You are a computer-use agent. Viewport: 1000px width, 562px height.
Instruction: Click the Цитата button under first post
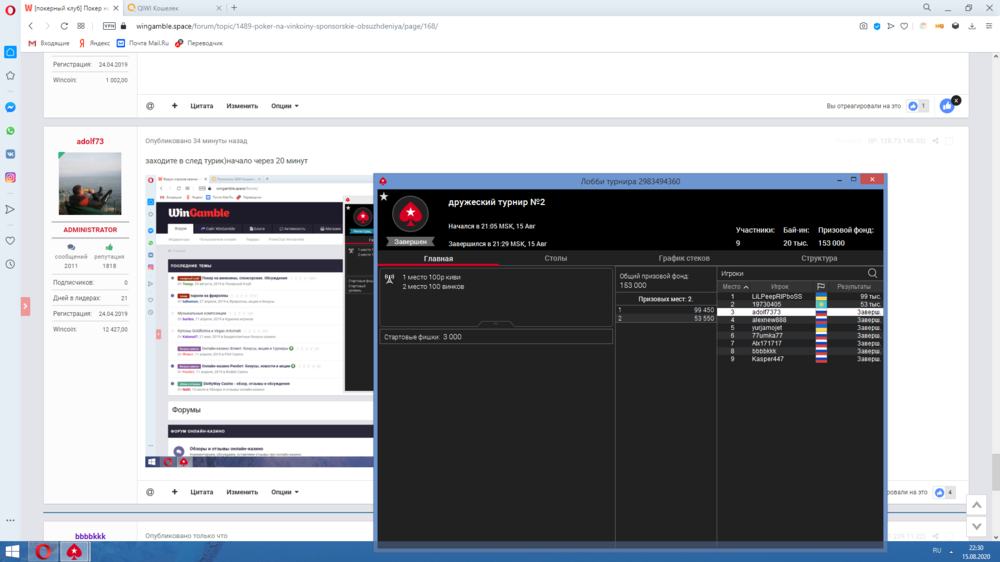pyautogui.click(x=202, y=106)
